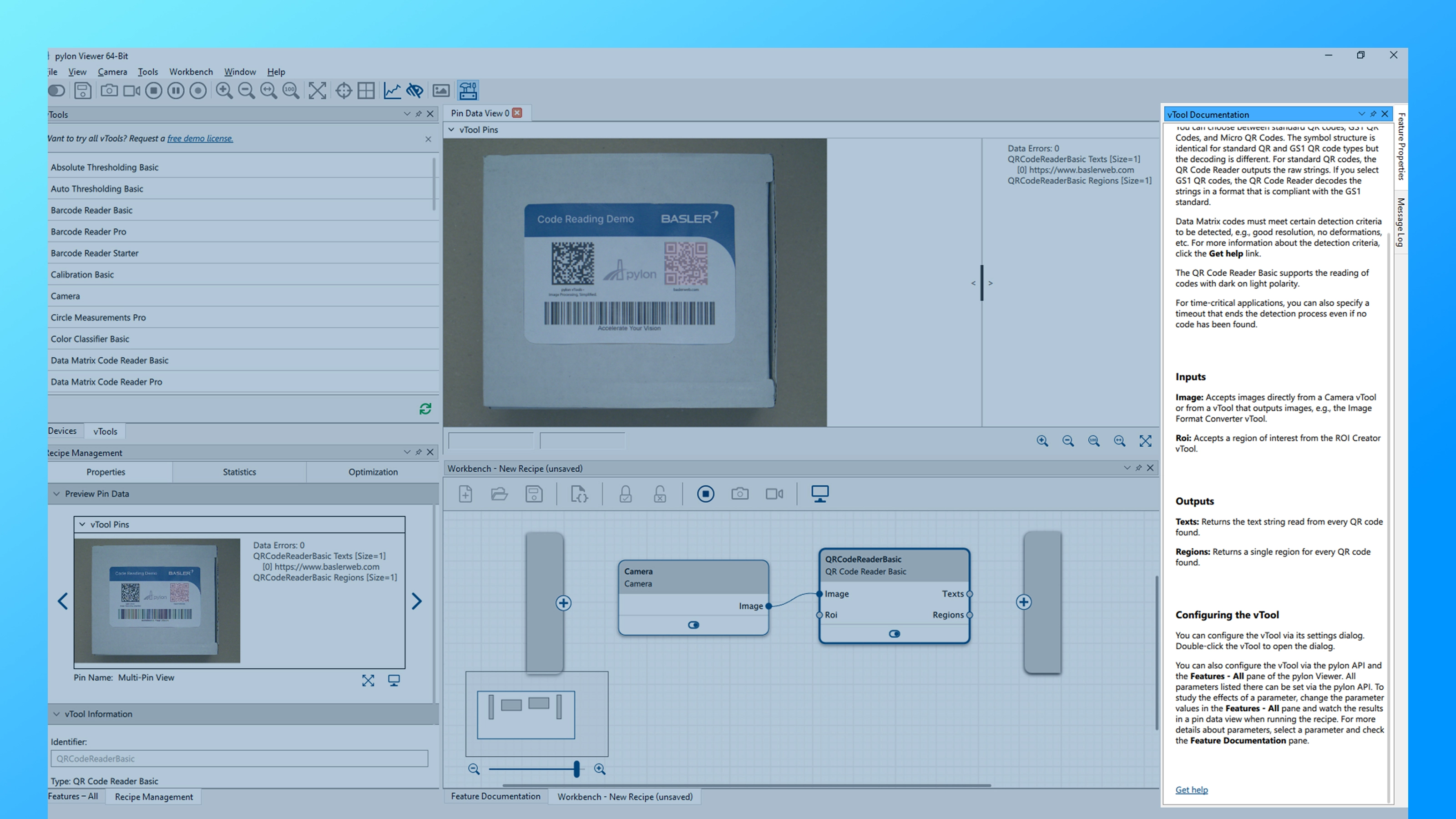Viewport: 1456px width, 819px height.
Task: Collapse vTool Pins in Pin Data View
Action: pos(452,129)
